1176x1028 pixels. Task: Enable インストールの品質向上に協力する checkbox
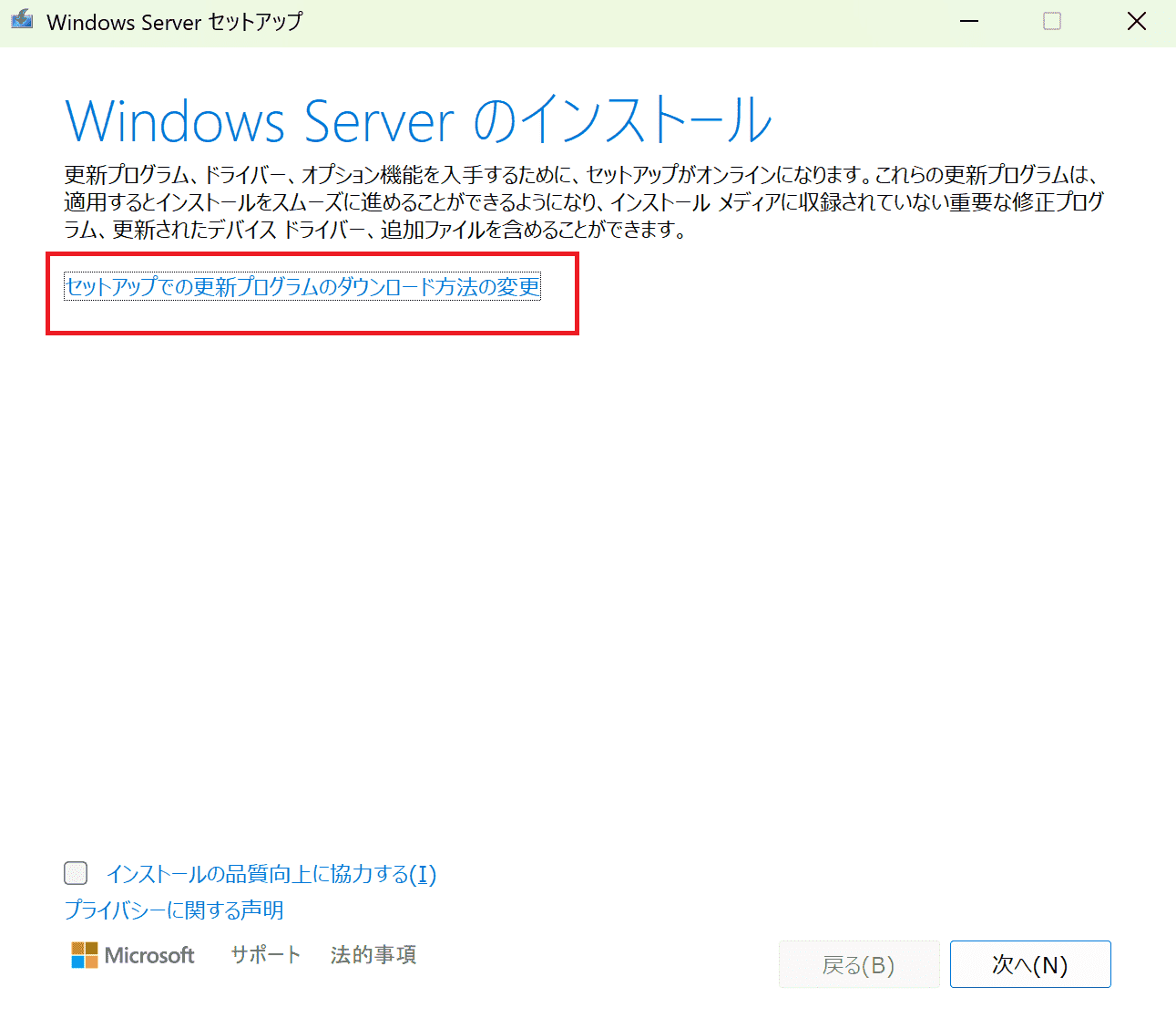coord(76,873)
